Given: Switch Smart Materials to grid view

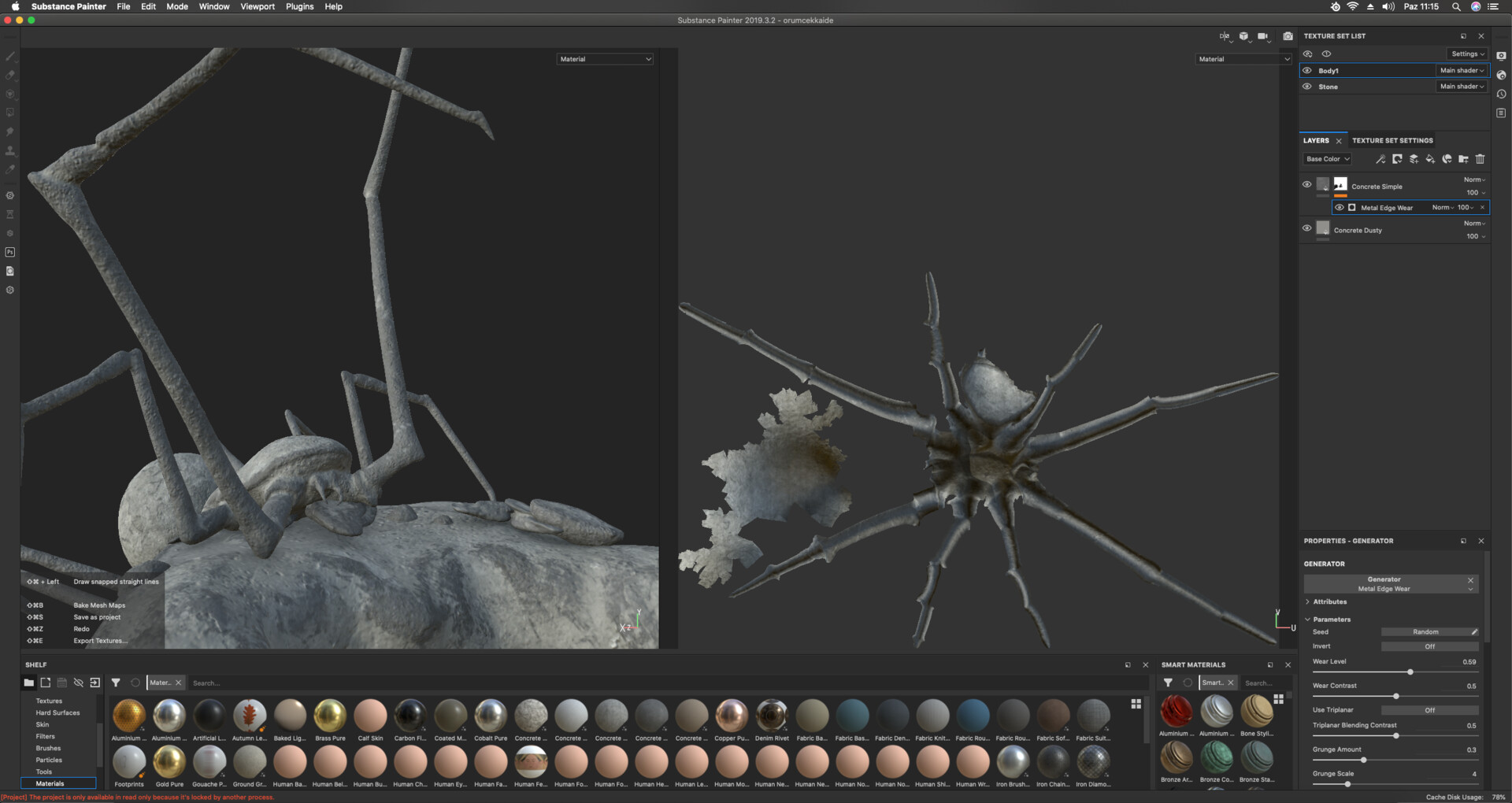Looking at the screenshot, I should (1278, 699).
